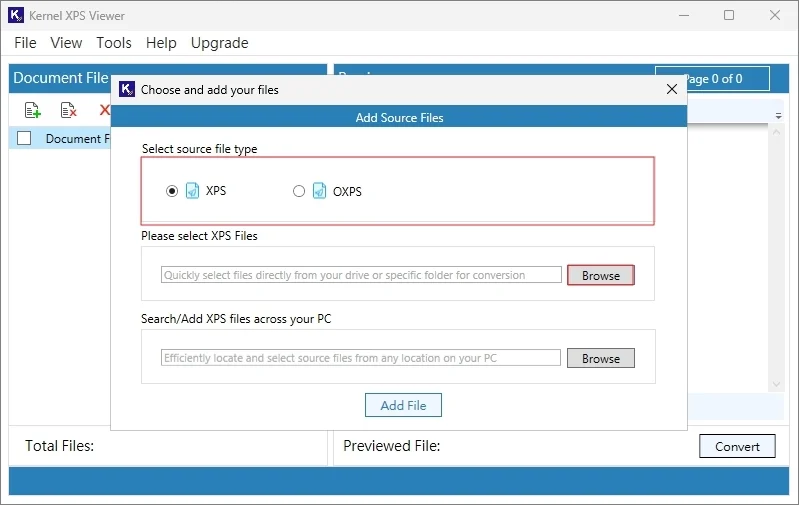The width and height of the screenshot is (799, 505).
Task: Click Browse next to select XPS files field
Action: (x=601, y=275)
